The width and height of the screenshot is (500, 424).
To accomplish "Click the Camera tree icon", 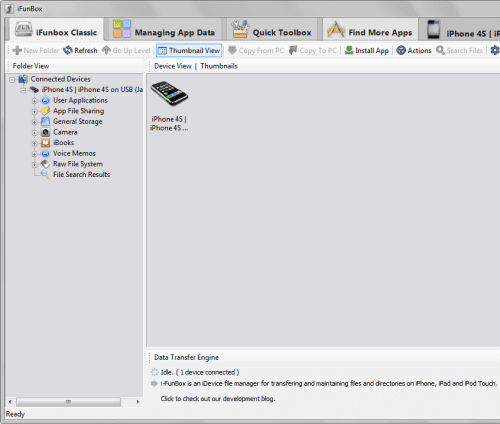I will 45,132.
